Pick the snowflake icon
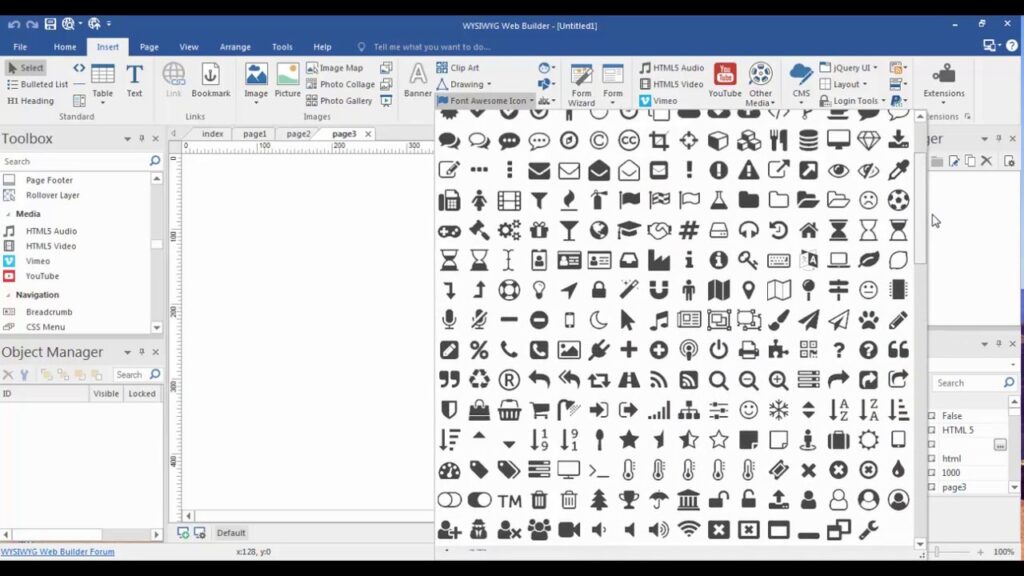The height and width of the screenshot is (576, 1024). [x=778, y=409]
